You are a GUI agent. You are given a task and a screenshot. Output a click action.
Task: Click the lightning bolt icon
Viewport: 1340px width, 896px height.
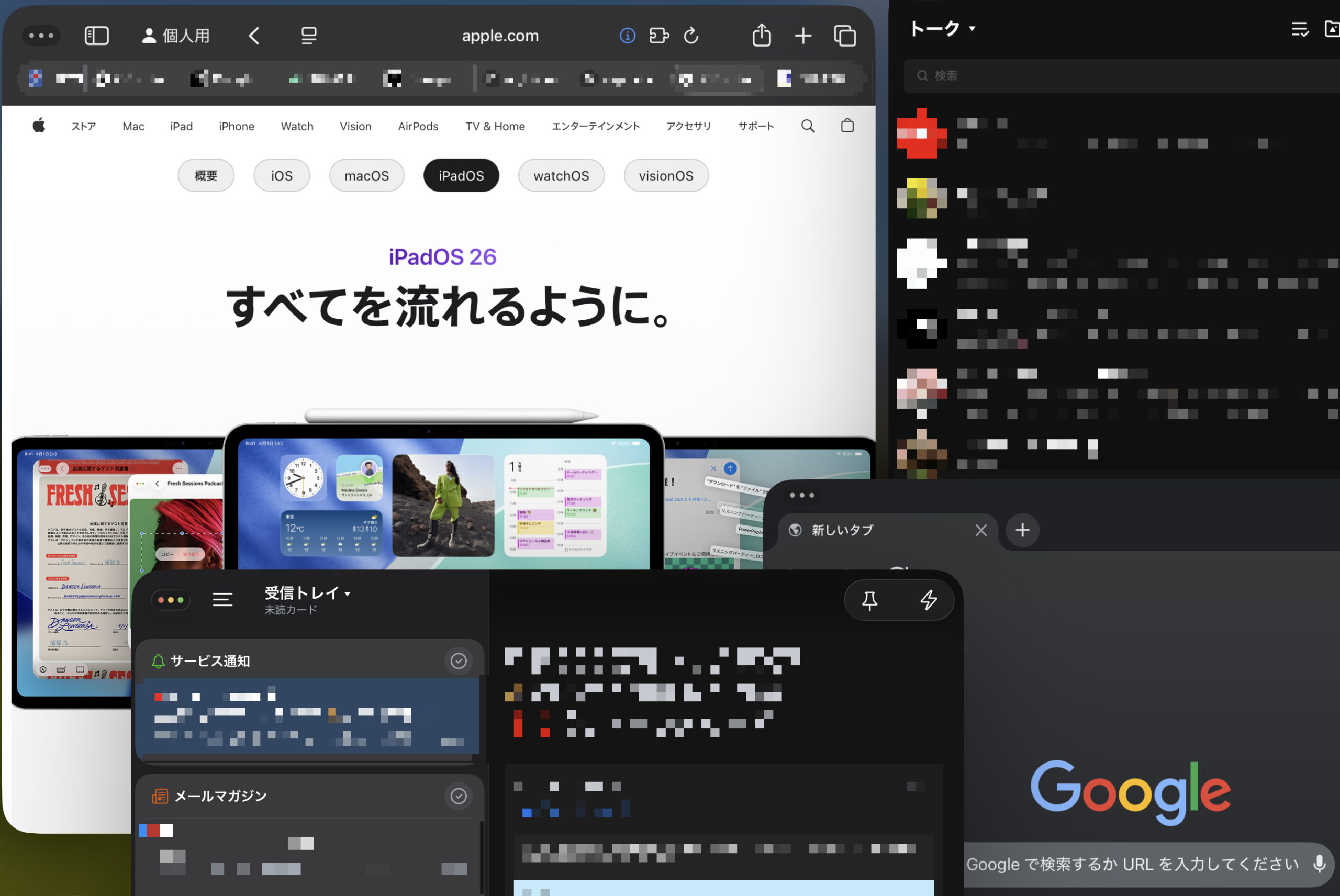(928, 600)
